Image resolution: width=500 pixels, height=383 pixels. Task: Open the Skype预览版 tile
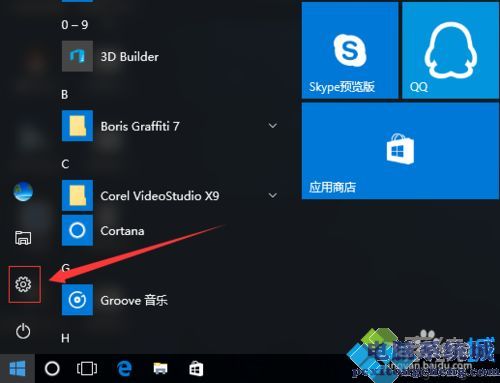pyautogui.click(x=350, y=50)
